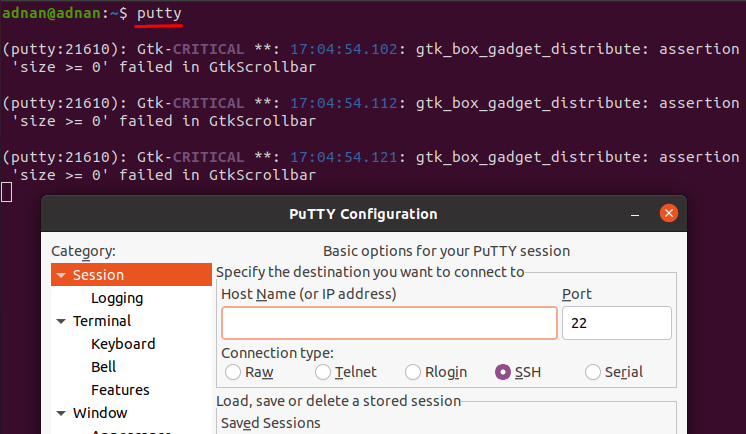Minimize the PuTTY Configuration window

point(635,214)
